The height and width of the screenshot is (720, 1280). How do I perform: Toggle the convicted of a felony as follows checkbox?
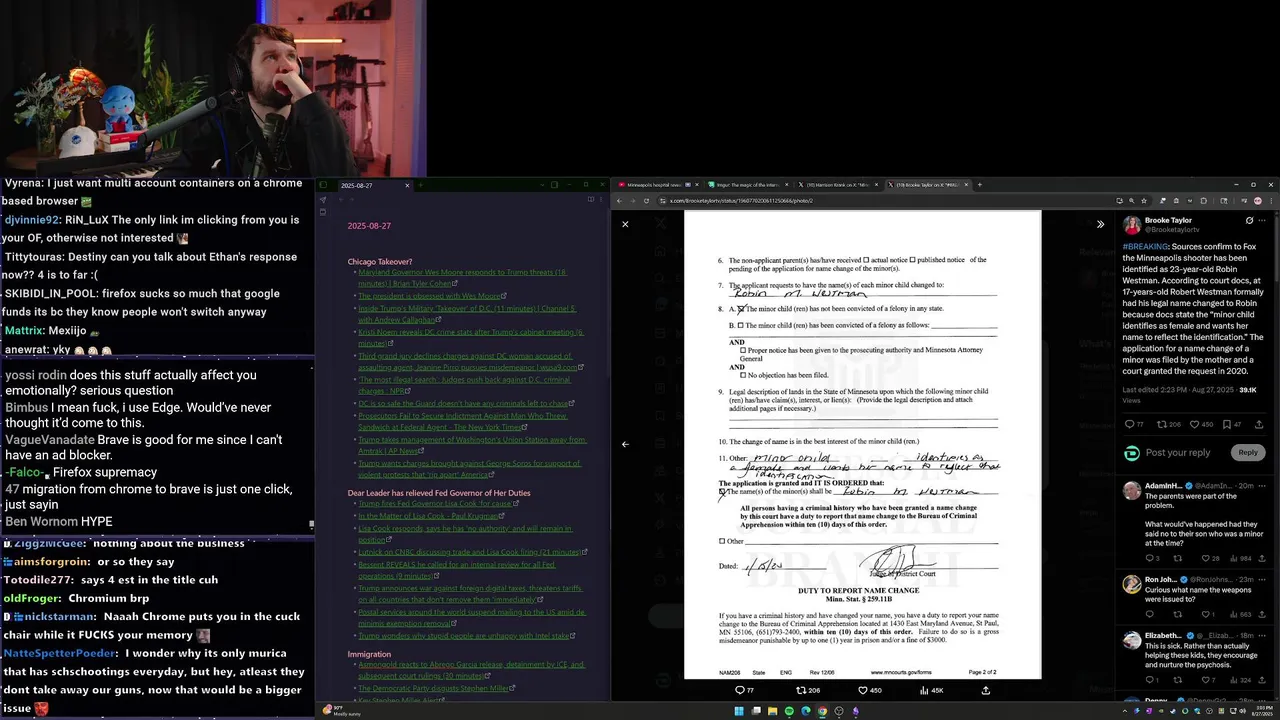741,325
